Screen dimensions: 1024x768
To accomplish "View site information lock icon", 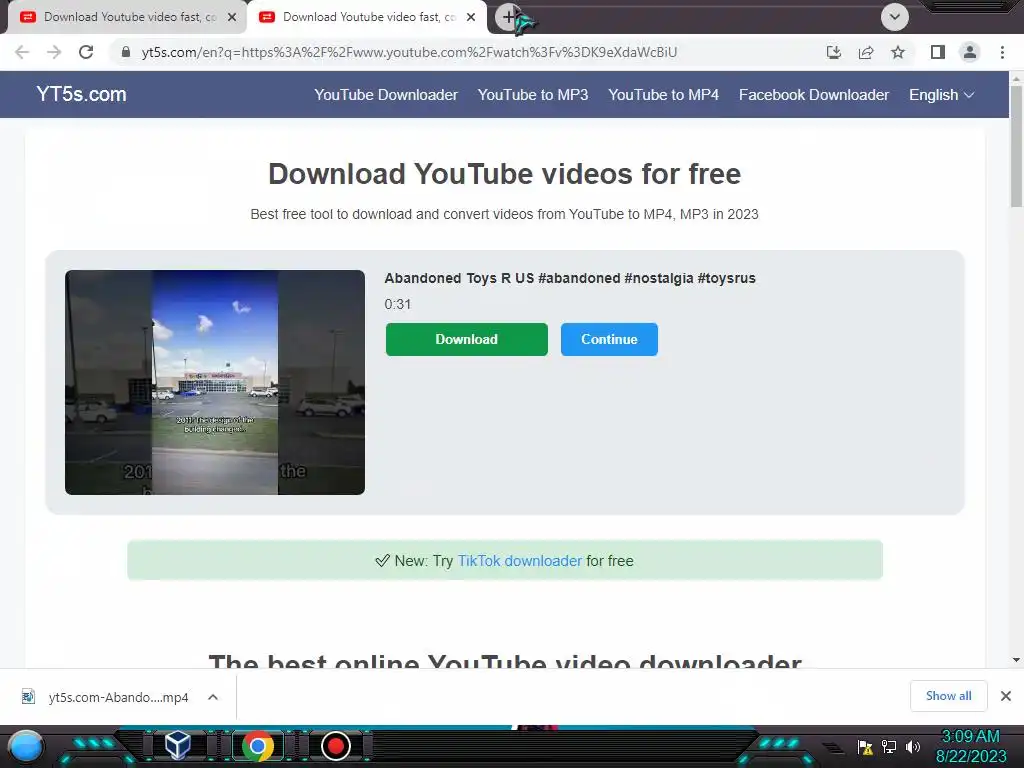I will click(126, 52).
